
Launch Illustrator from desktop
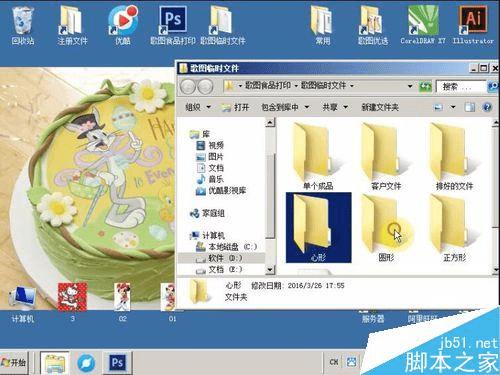(473, 25)
